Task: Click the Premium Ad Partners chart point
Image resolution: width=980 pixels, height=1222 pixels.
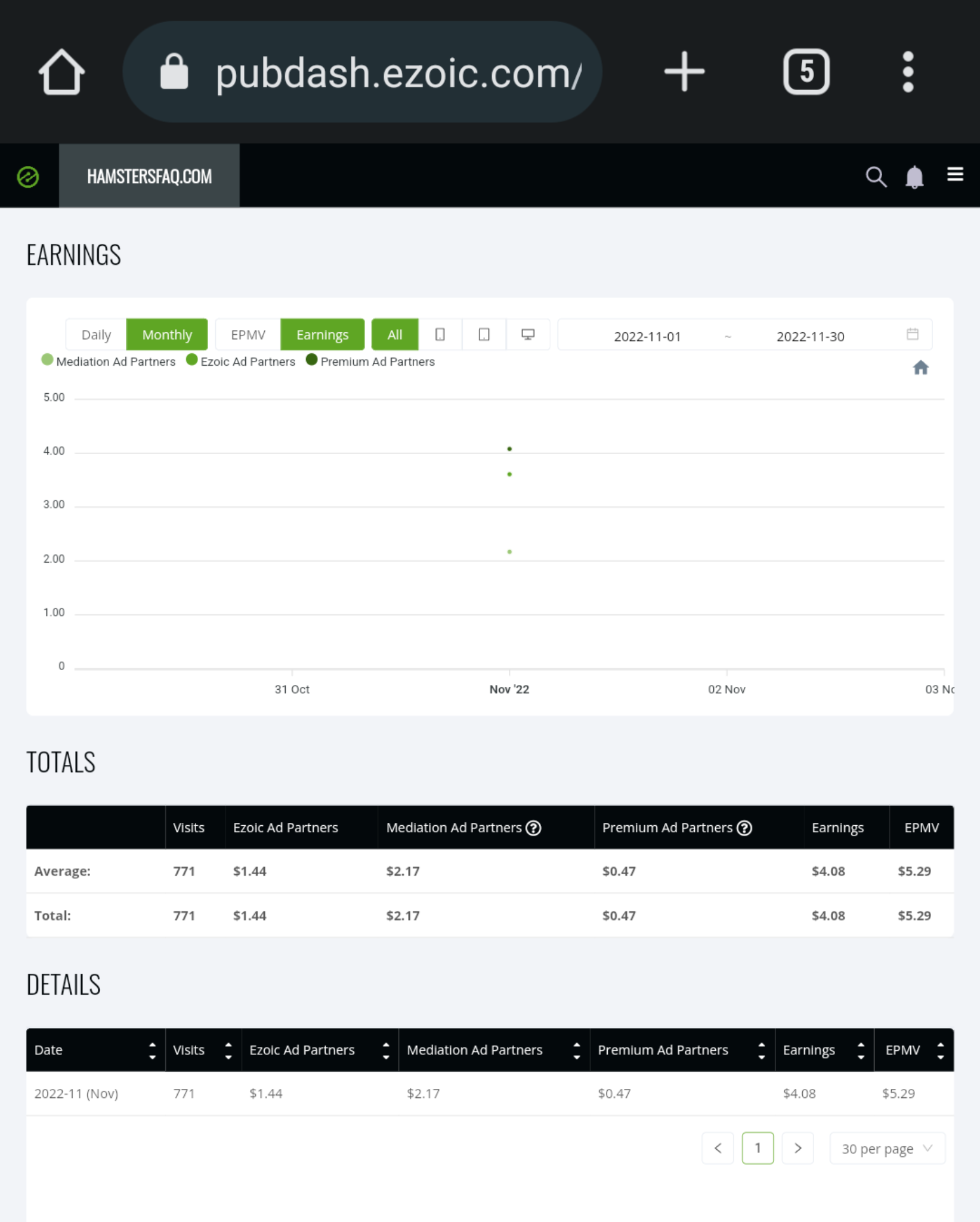Action: tap(509, 449)
